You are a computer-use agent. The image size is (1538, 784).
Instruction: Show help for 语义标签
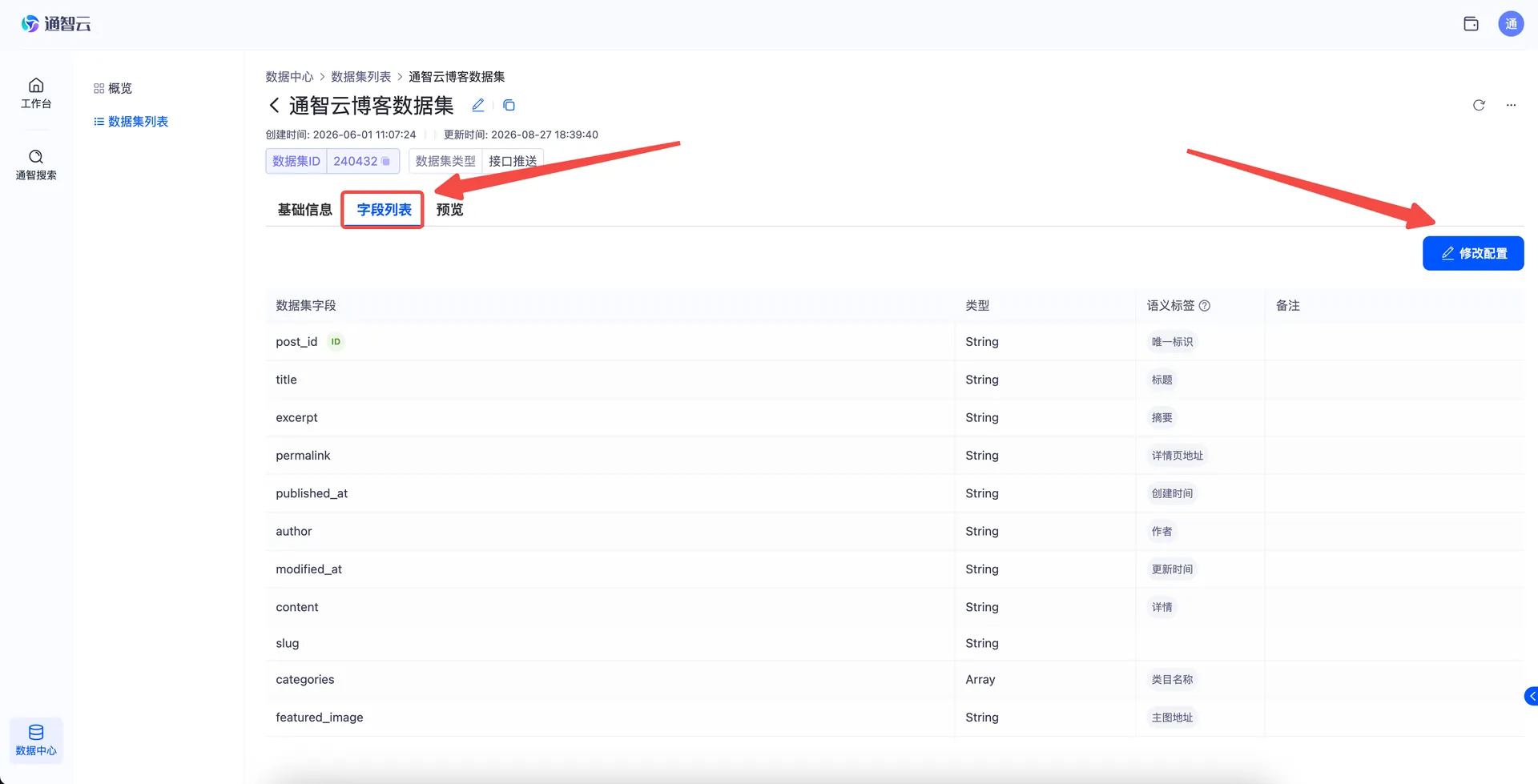coord(1205,306)
